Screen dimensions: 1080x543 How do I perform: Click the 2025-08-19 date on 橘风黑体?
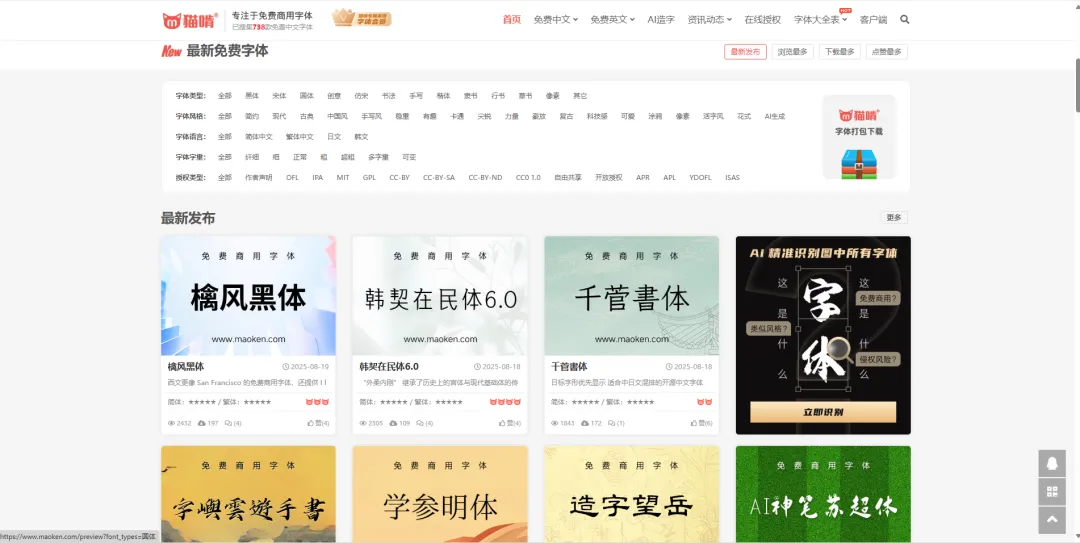click(306, 367)
